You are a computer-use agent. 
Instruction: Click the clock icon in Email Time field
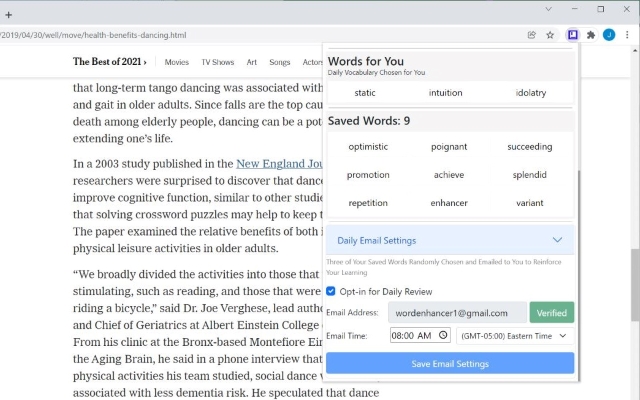443,335
